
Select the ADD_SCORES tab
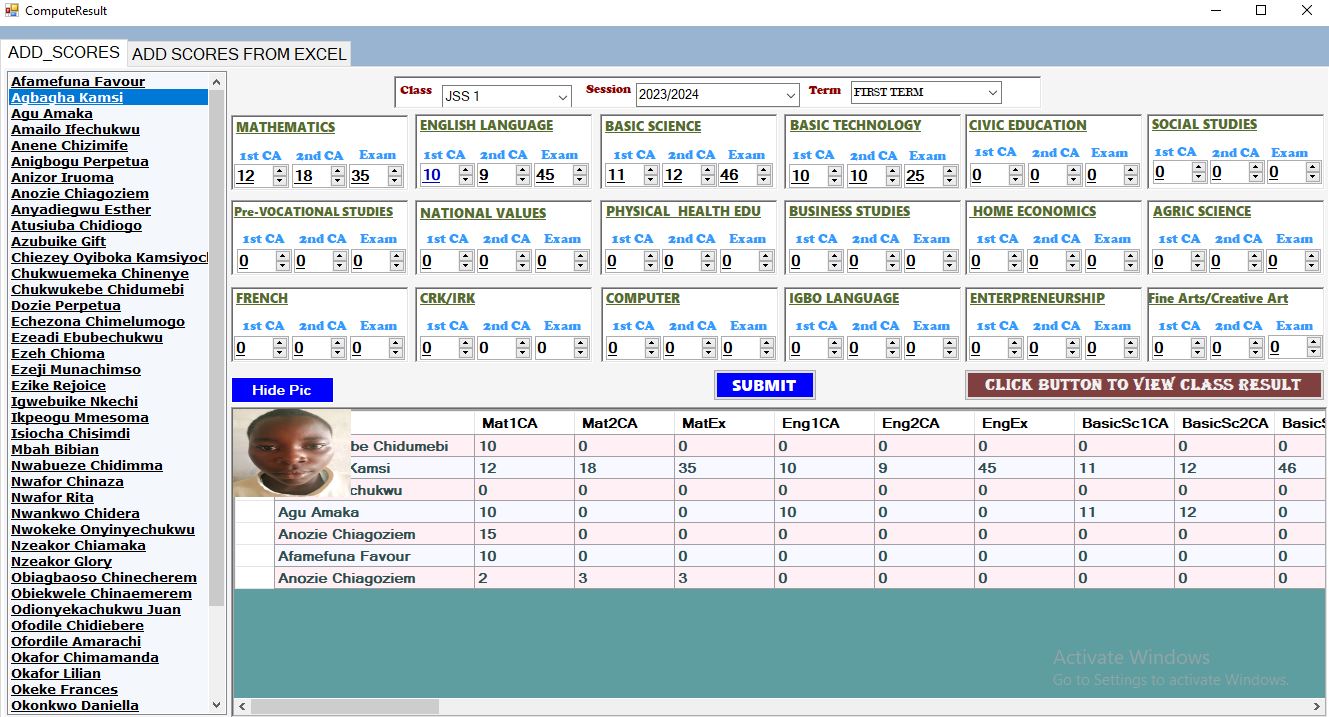[x=64, y=52]
